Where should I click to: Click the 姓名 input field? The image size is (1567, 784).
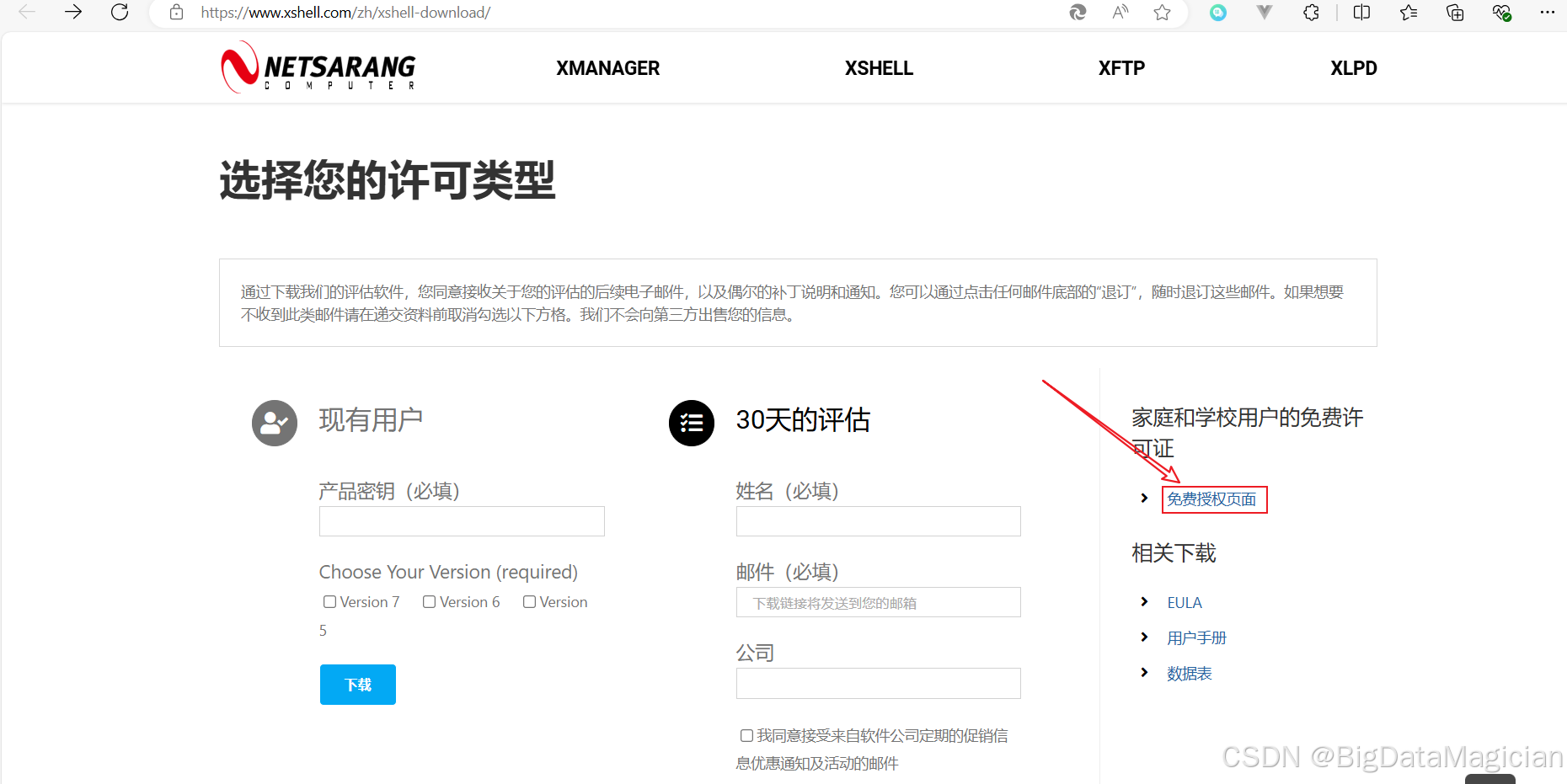pos(879,521)
